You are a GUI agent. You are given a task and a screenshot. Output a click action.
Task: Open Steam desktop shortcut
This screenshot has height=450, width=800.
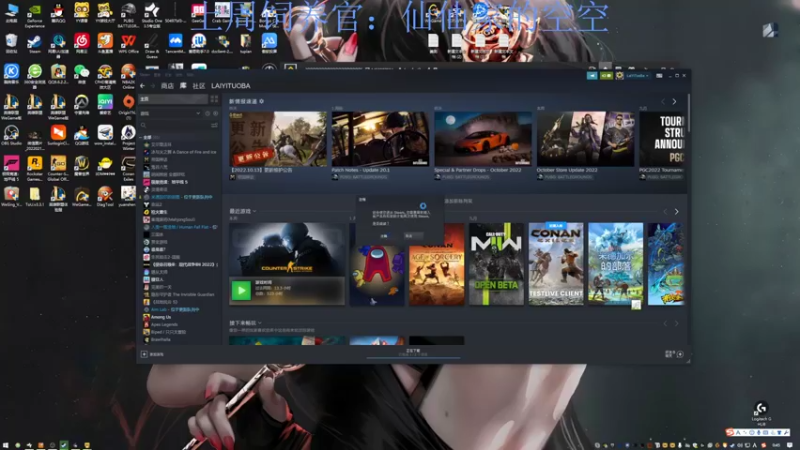click(x=34, y=44)
